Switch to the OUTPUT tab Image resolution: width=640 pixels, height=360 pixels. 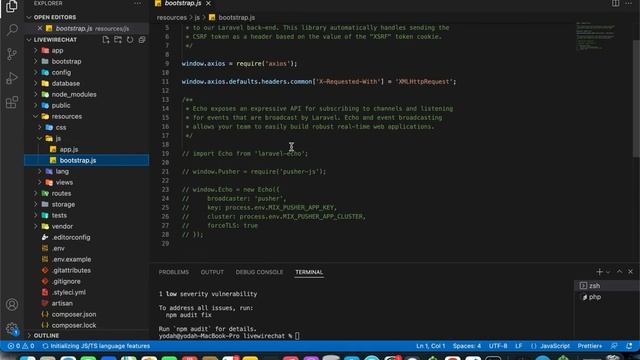[212, 272]
